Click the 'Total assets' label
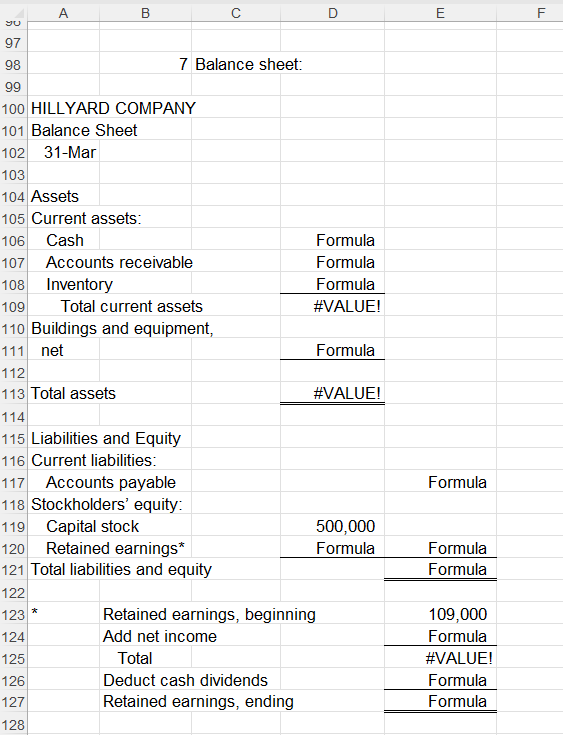The image size is (563, 735). 73,394
